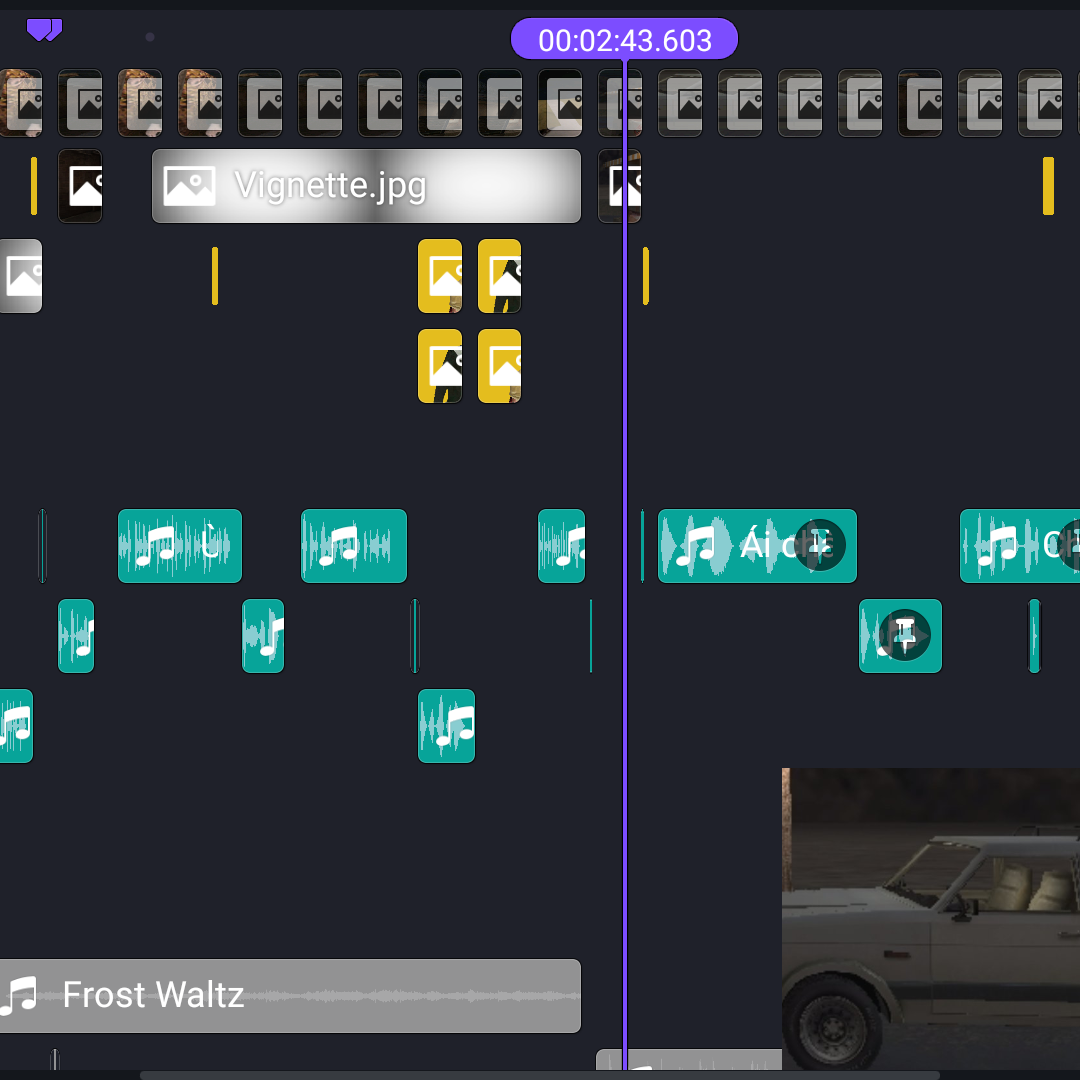Click the playhead timecode 00:02:43.603
This screenshot has height=1080, width=1080.
(624, 40)
